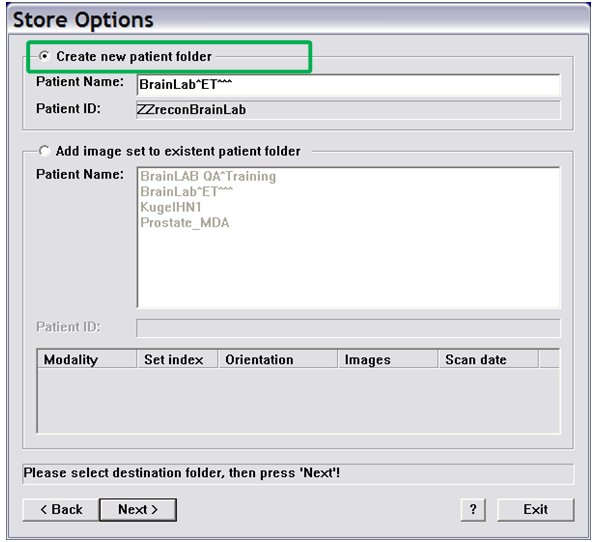Select Create new patient folder radio button
Image resolution: width=593 pixels, height=542 pixels.
(45, 56)
